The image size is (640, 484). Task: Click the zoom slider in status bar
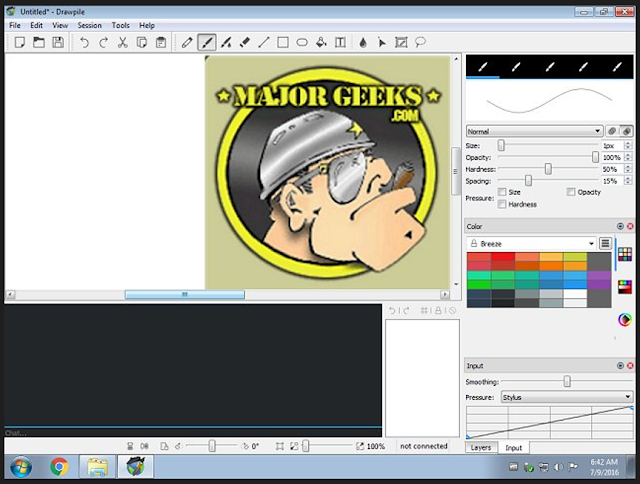305,446
